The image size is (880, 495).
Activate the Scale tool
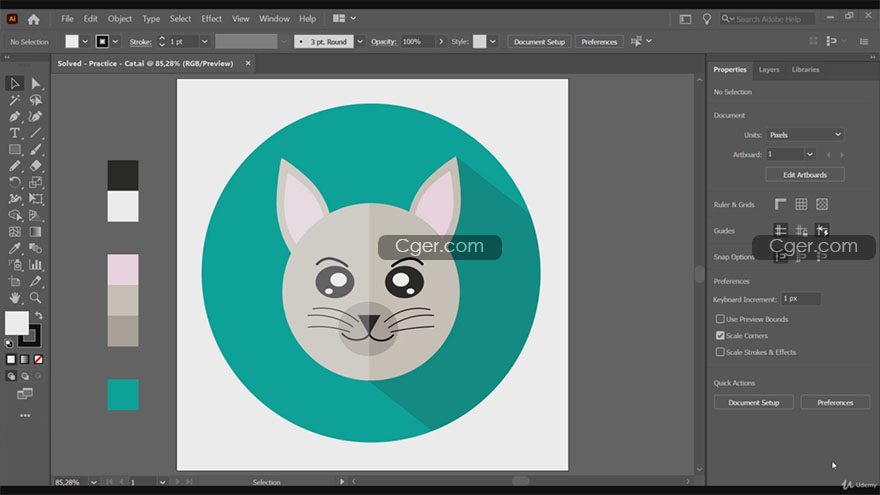point(36,182)
